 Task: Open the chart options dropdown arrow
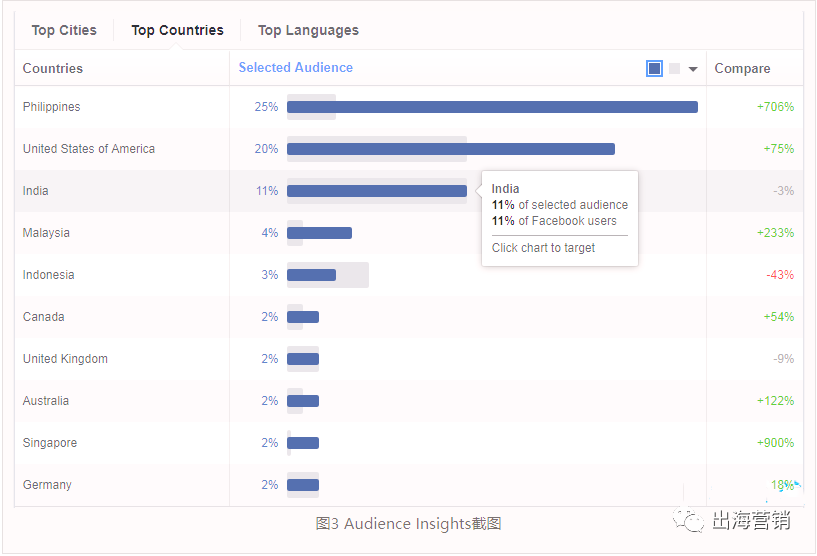693,69
